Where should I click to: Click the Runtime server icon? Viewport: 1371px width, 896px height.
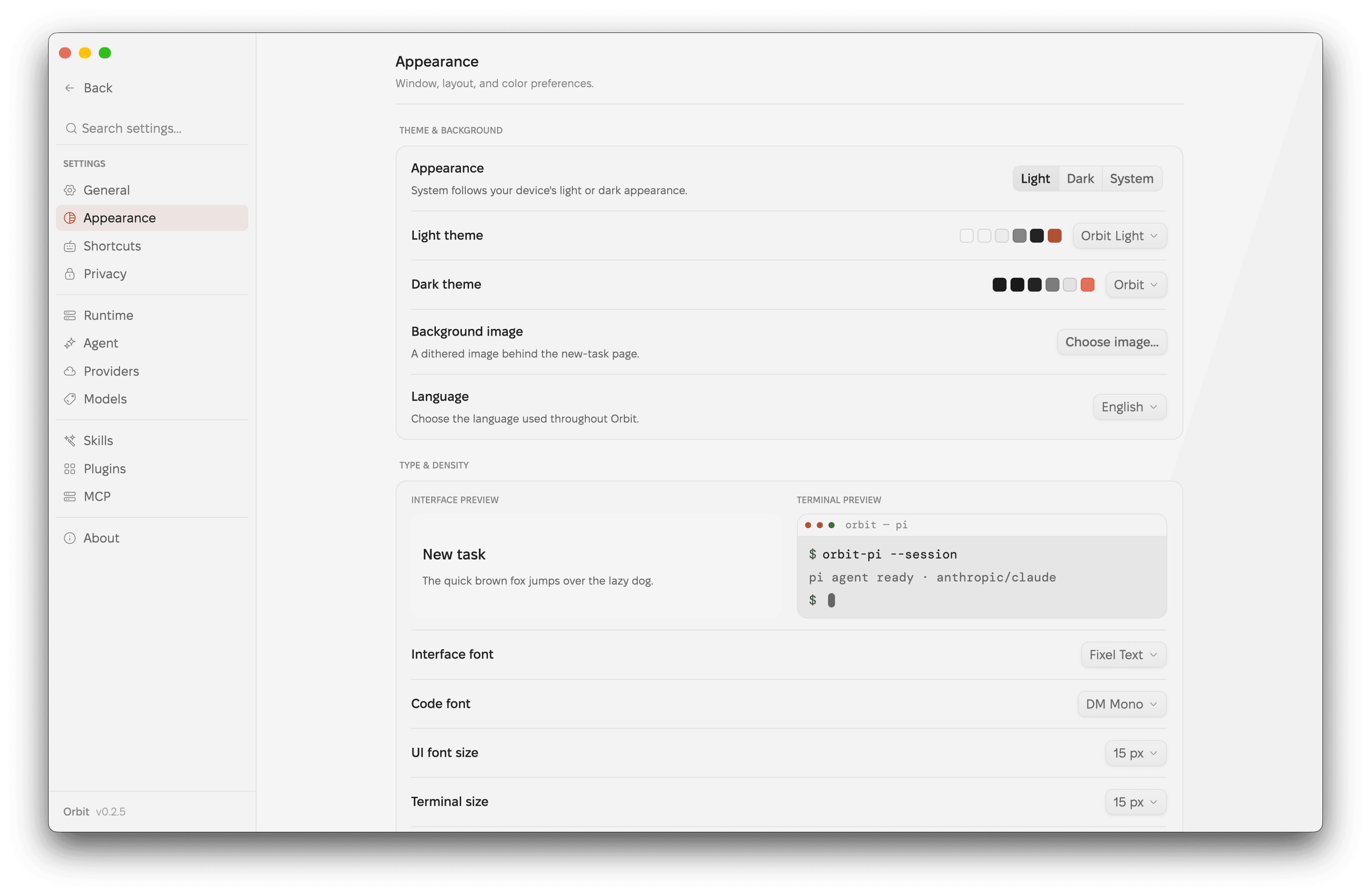(x=70, y=315)
